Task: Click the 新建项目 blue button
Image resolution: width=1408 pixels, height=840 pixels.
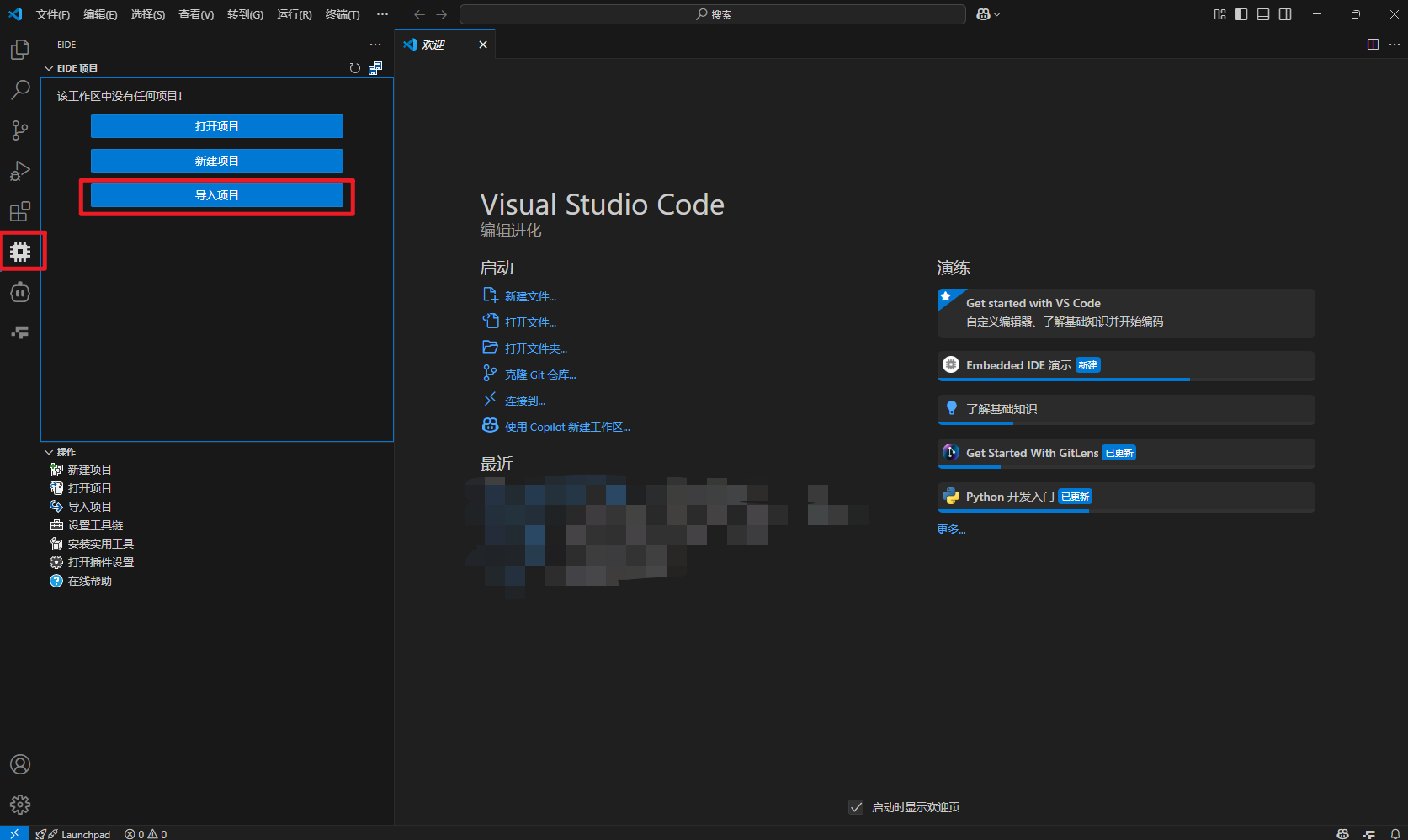Action: click(217, 161)
